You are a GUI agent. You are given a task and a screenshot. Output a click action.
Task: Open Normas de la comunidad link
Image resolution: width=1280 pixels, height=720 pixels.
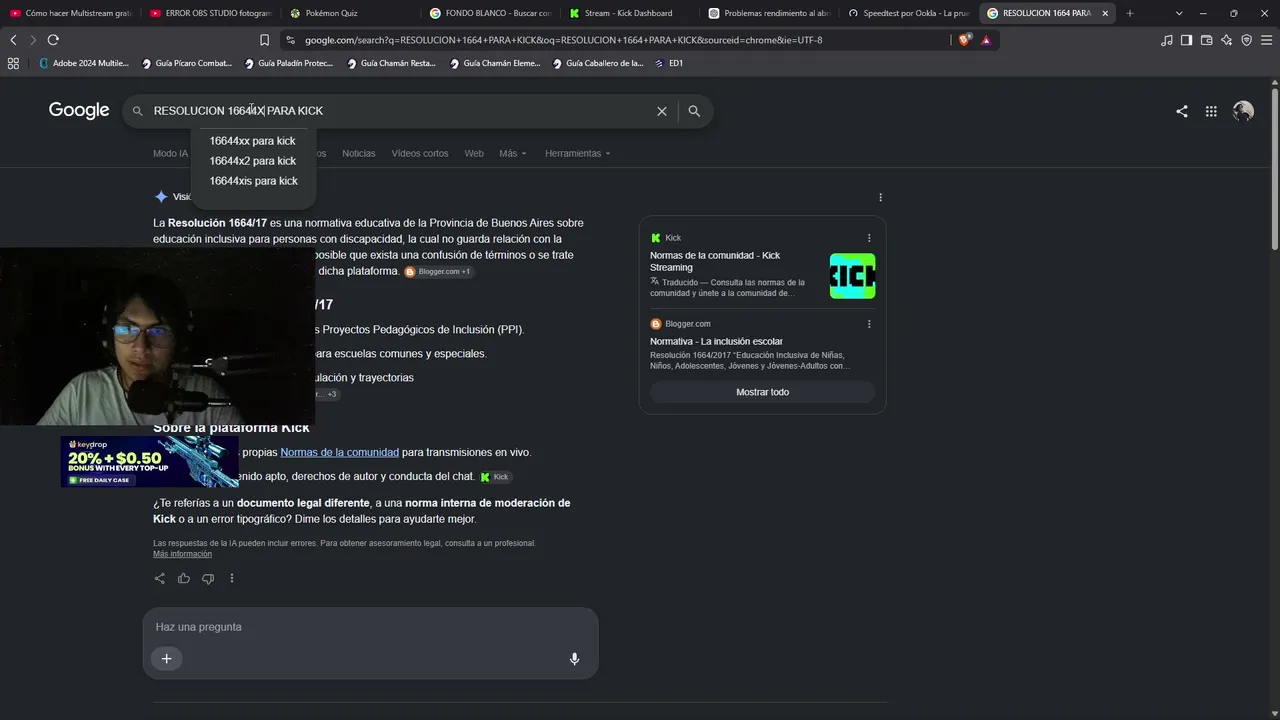[x=339, y=452]
